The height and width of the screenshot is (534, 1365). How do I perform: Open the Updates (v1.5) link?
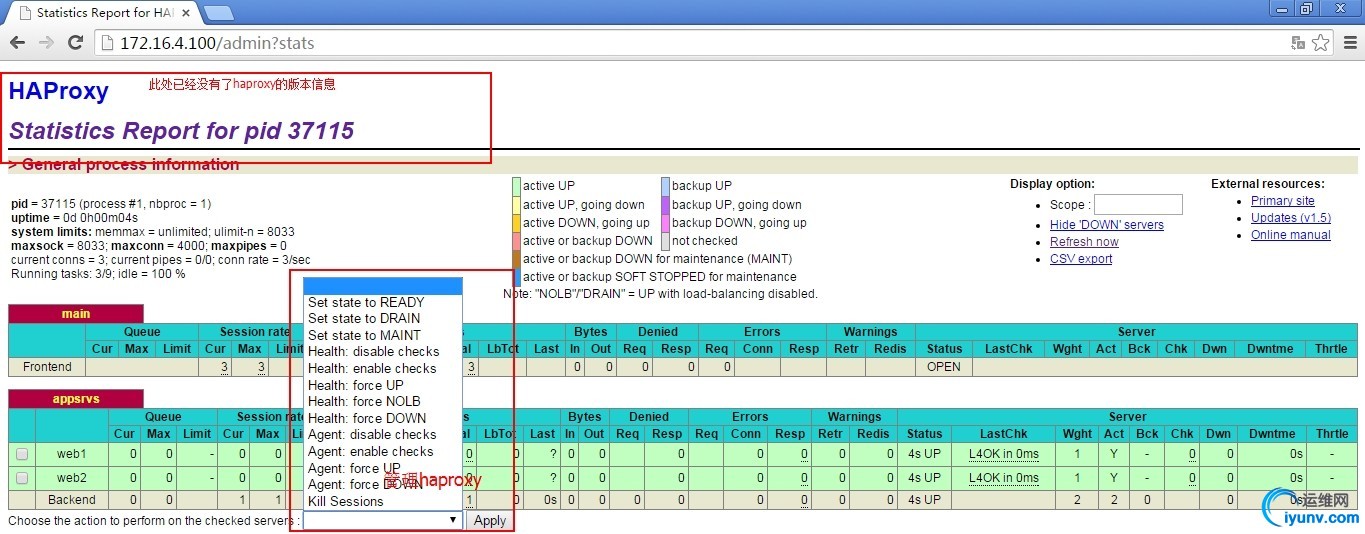point(1291,218)
